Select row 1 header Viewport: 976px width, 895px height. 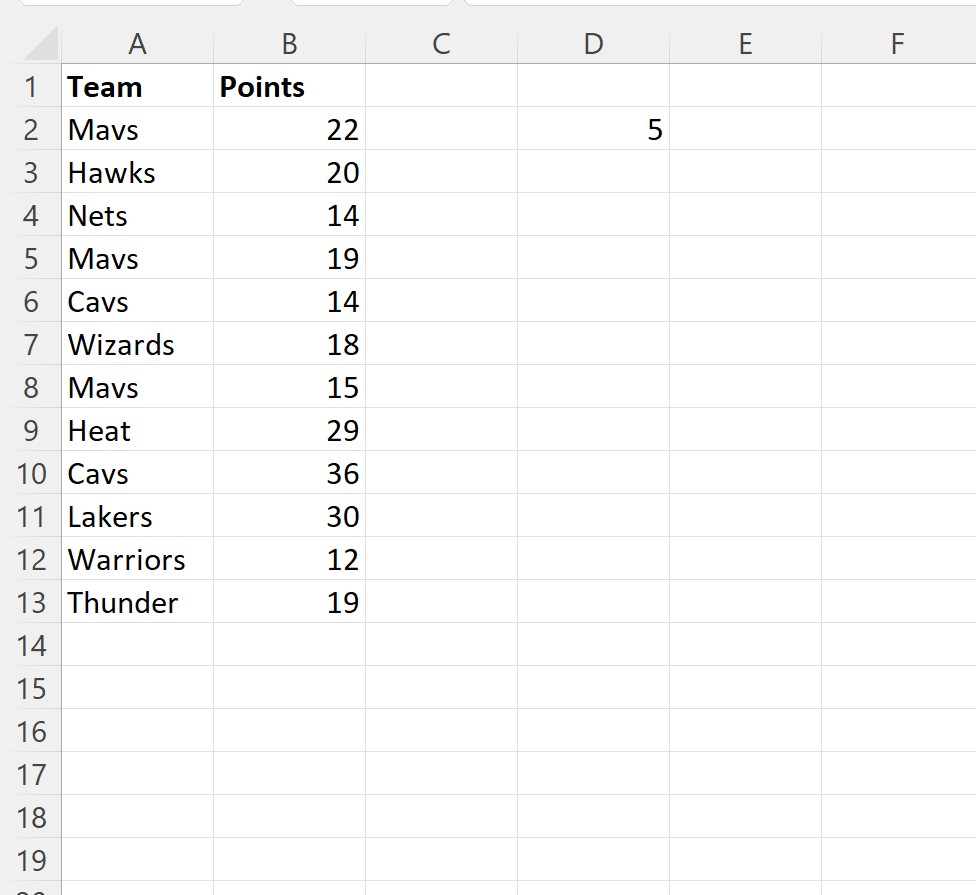point(31,86)
